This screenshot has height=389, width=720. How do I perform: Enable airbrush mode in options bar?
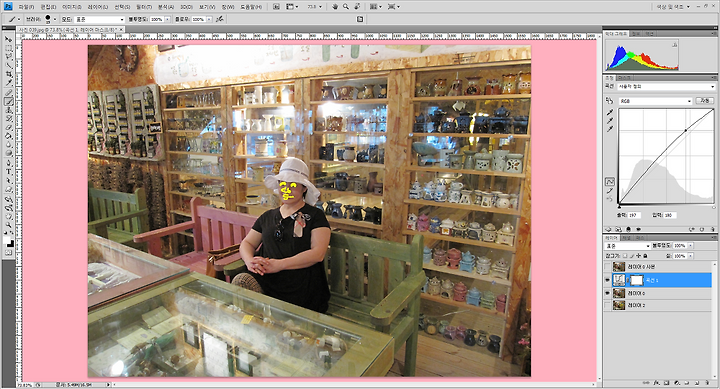pos(219,19)
